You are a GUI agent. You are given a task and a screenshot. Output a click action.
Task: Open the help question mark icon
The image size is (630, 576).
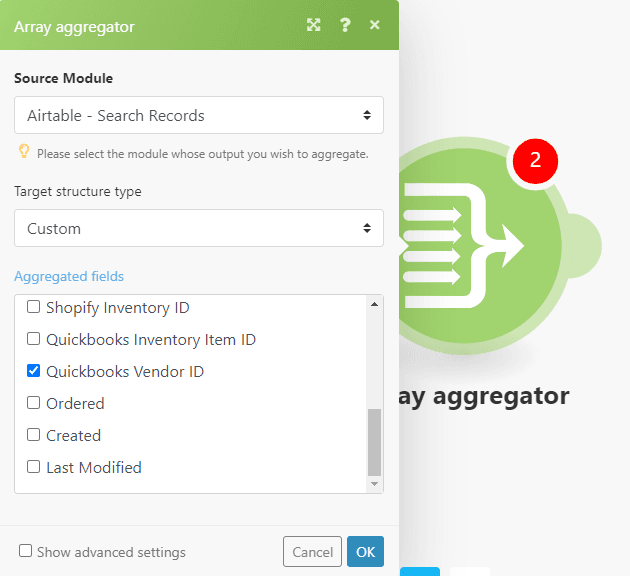345,25
